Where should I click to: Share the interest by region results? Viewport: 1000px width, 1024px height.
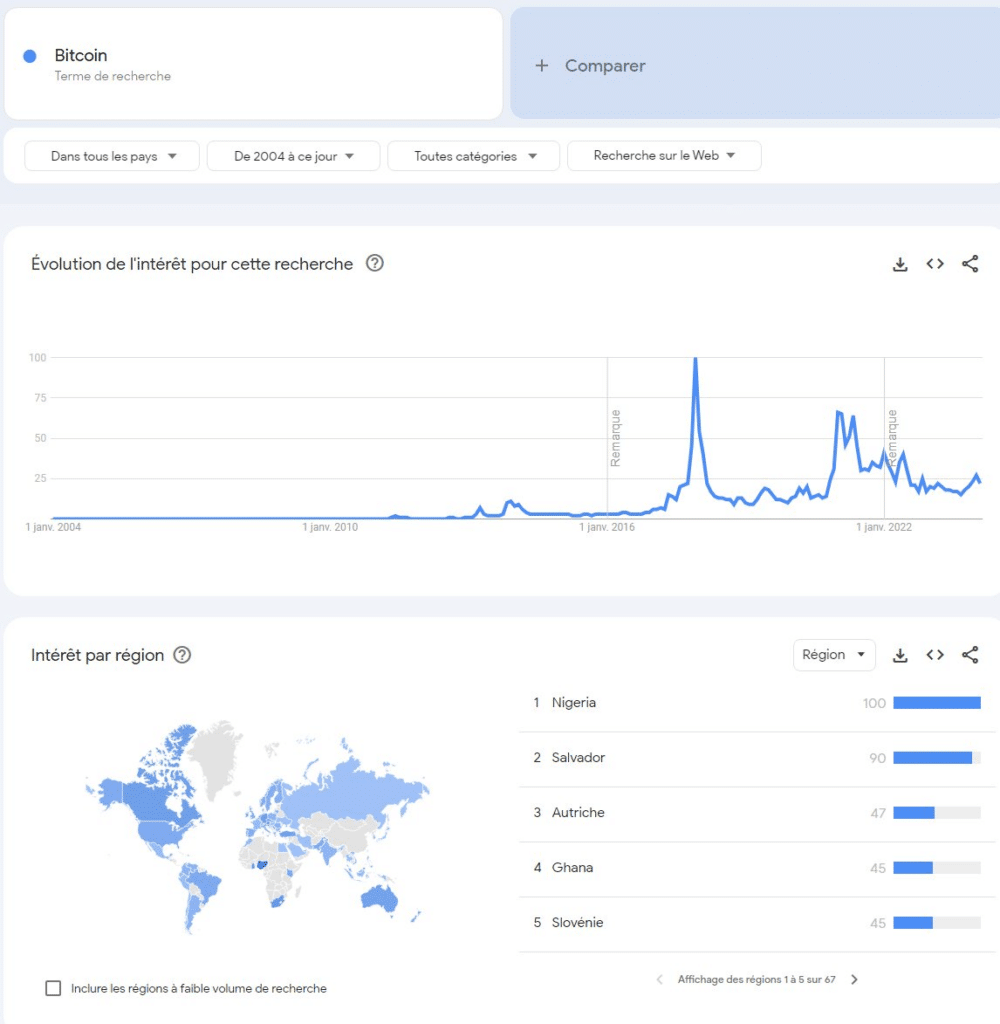pyautogui.click(x=969, y=655)
